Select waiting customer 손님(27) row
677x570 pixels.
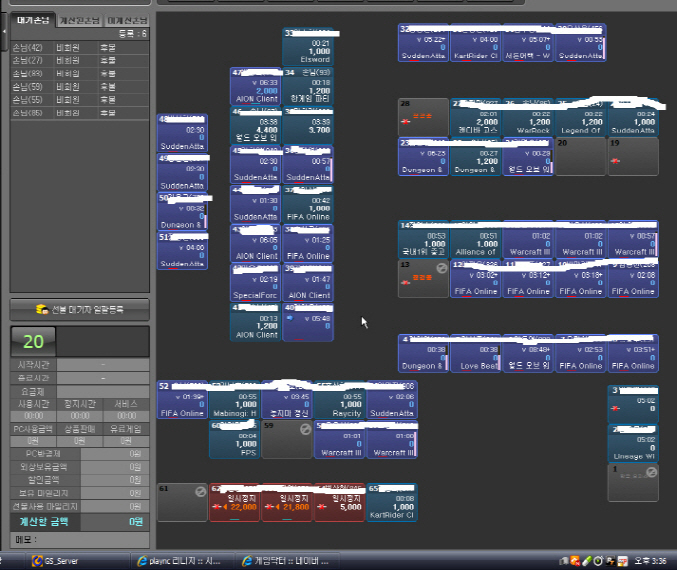tap(80, 60)
